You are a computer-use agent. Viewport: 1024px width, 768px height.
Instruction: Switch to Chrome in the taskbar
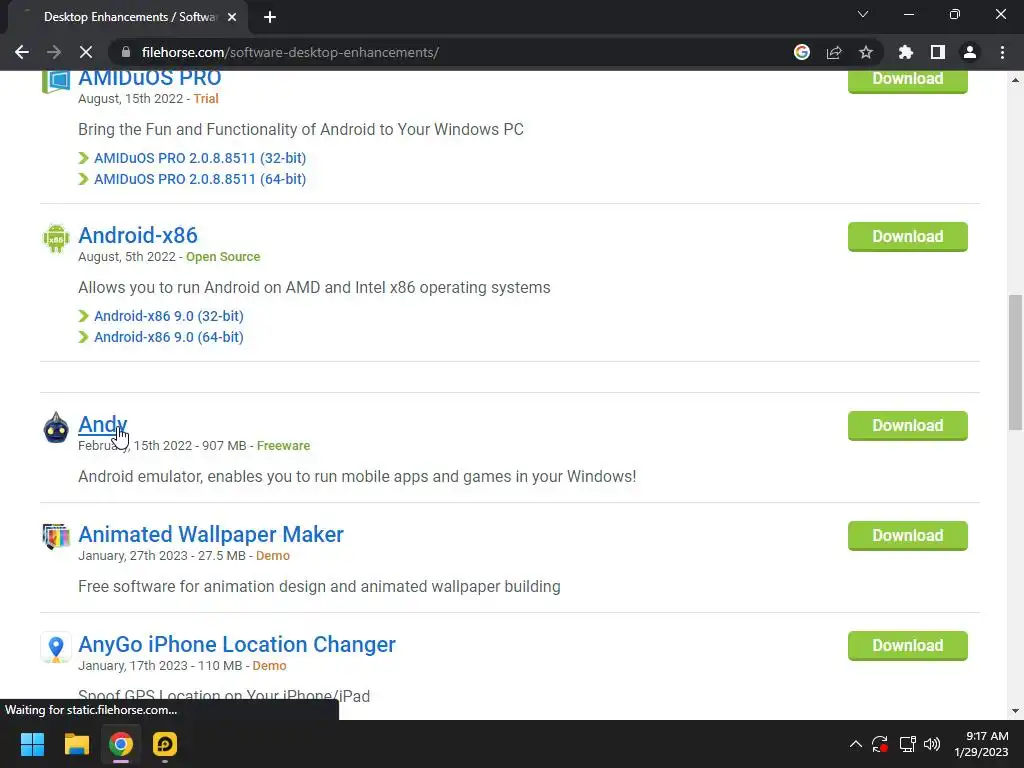(x=121, y=744)
